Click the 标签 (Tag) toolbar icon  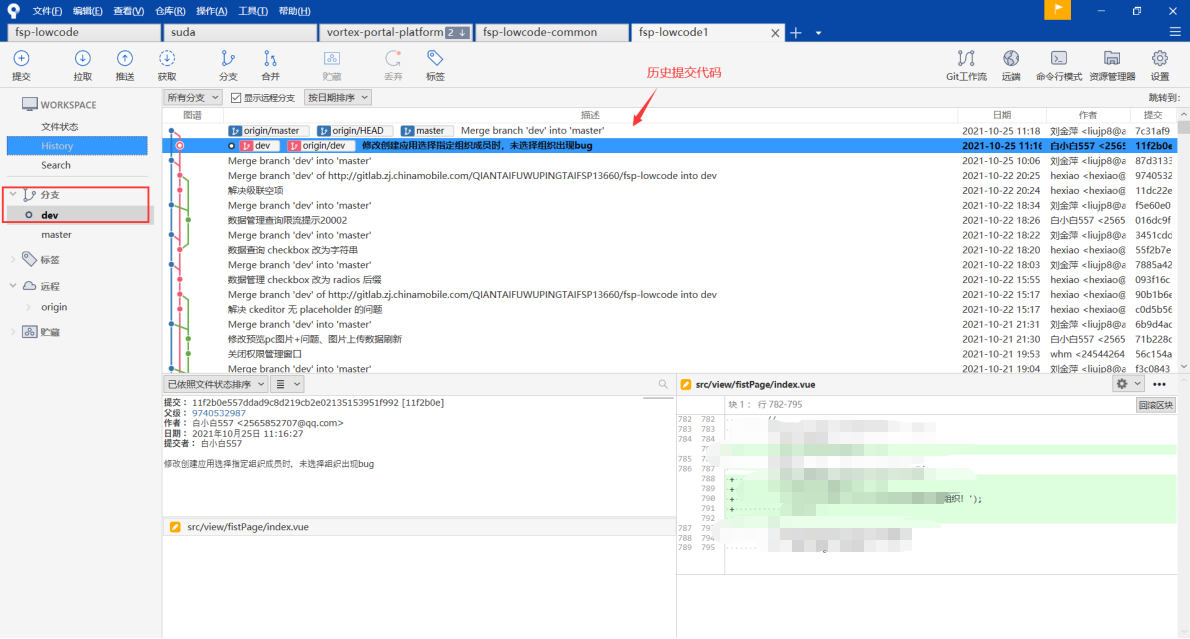click(435, 65)
